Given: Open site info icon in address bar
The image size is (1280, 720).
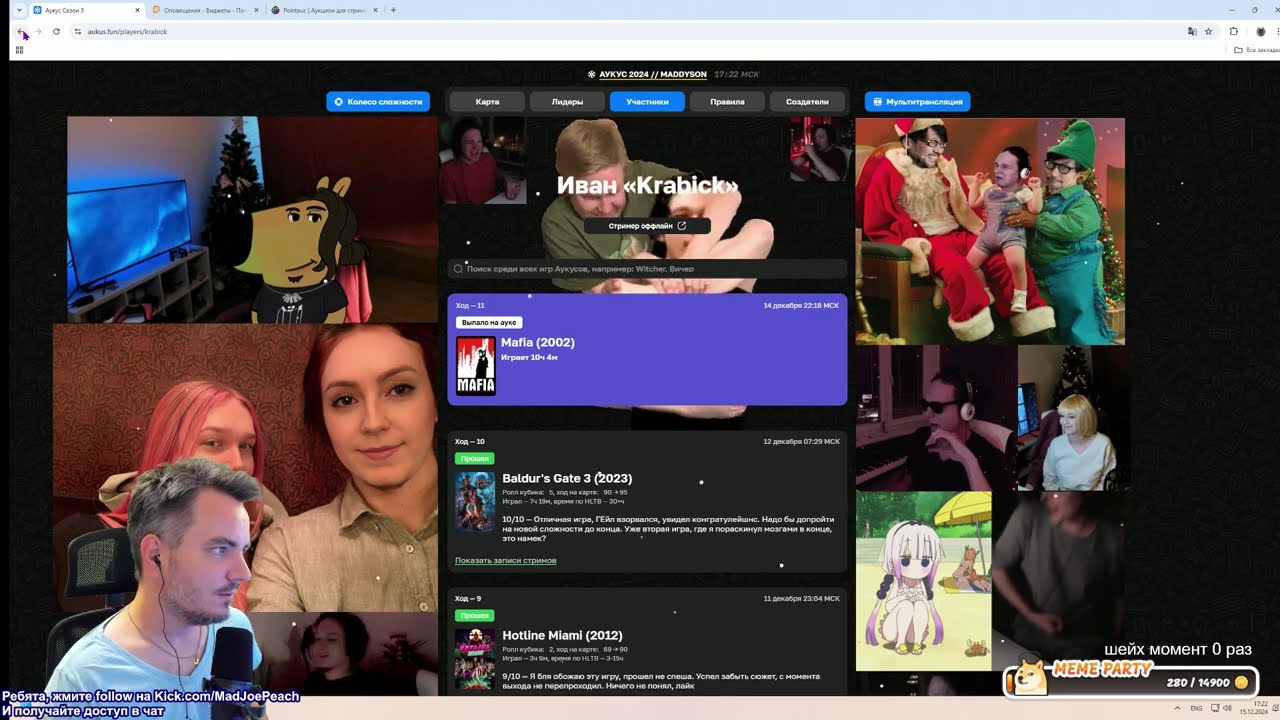Looking at the screenshot, I should pyautogui.click(x=78, y=31).
